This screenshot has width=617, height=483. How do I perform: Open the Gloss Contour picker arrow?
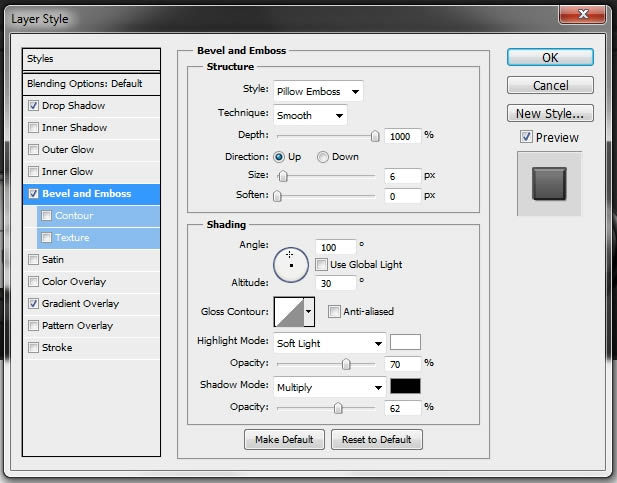pos(309,311)
